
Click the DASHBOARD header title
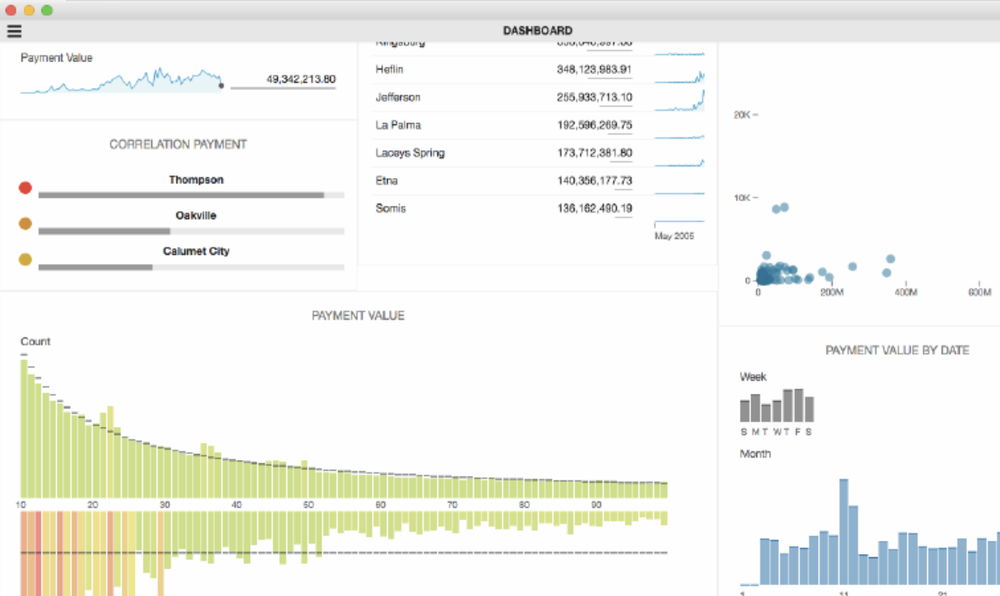538,30
